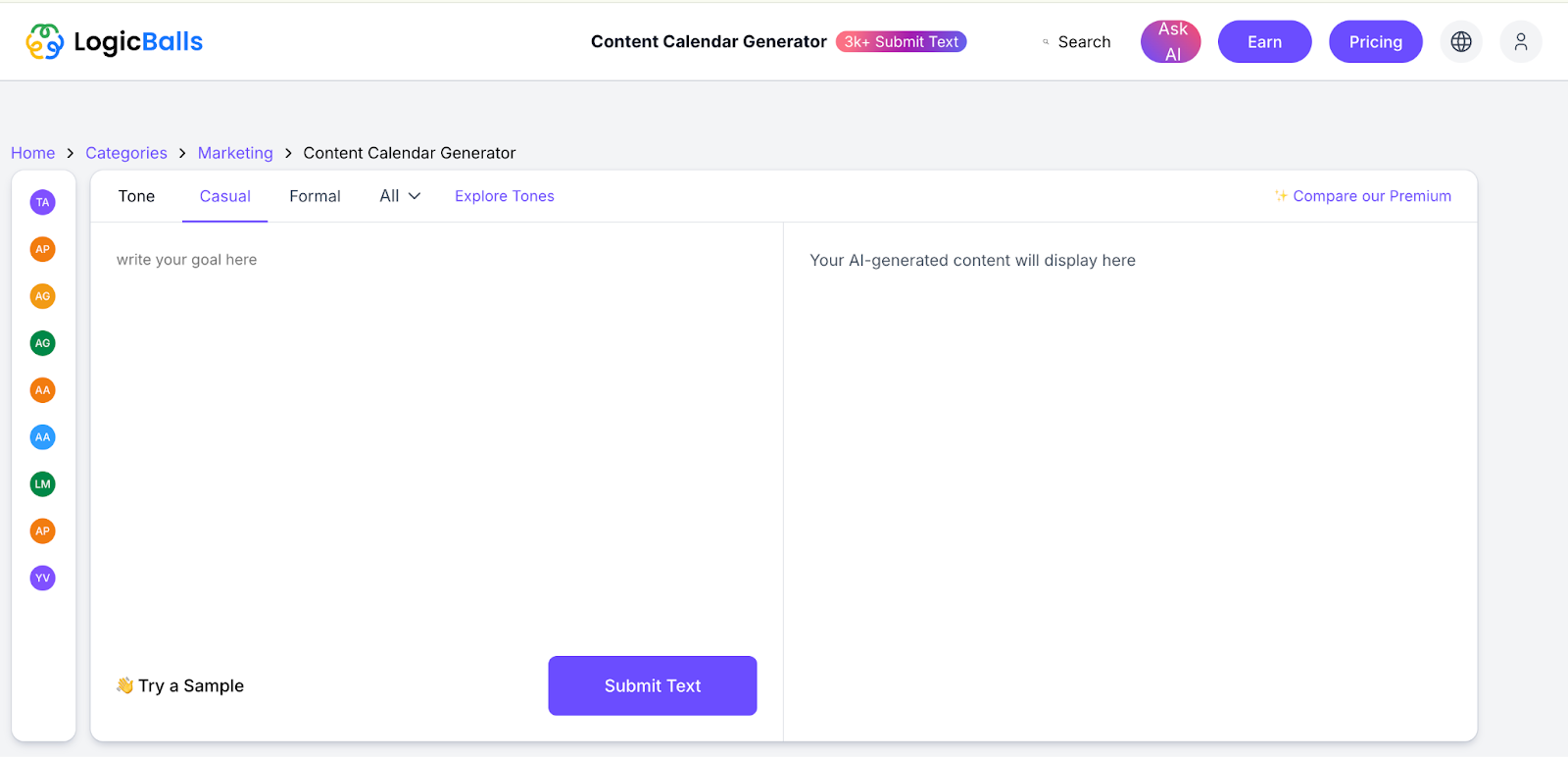This screenshot has height=757, width=1568.
Task: Open the user profile icon
Action: point(1521,41)
